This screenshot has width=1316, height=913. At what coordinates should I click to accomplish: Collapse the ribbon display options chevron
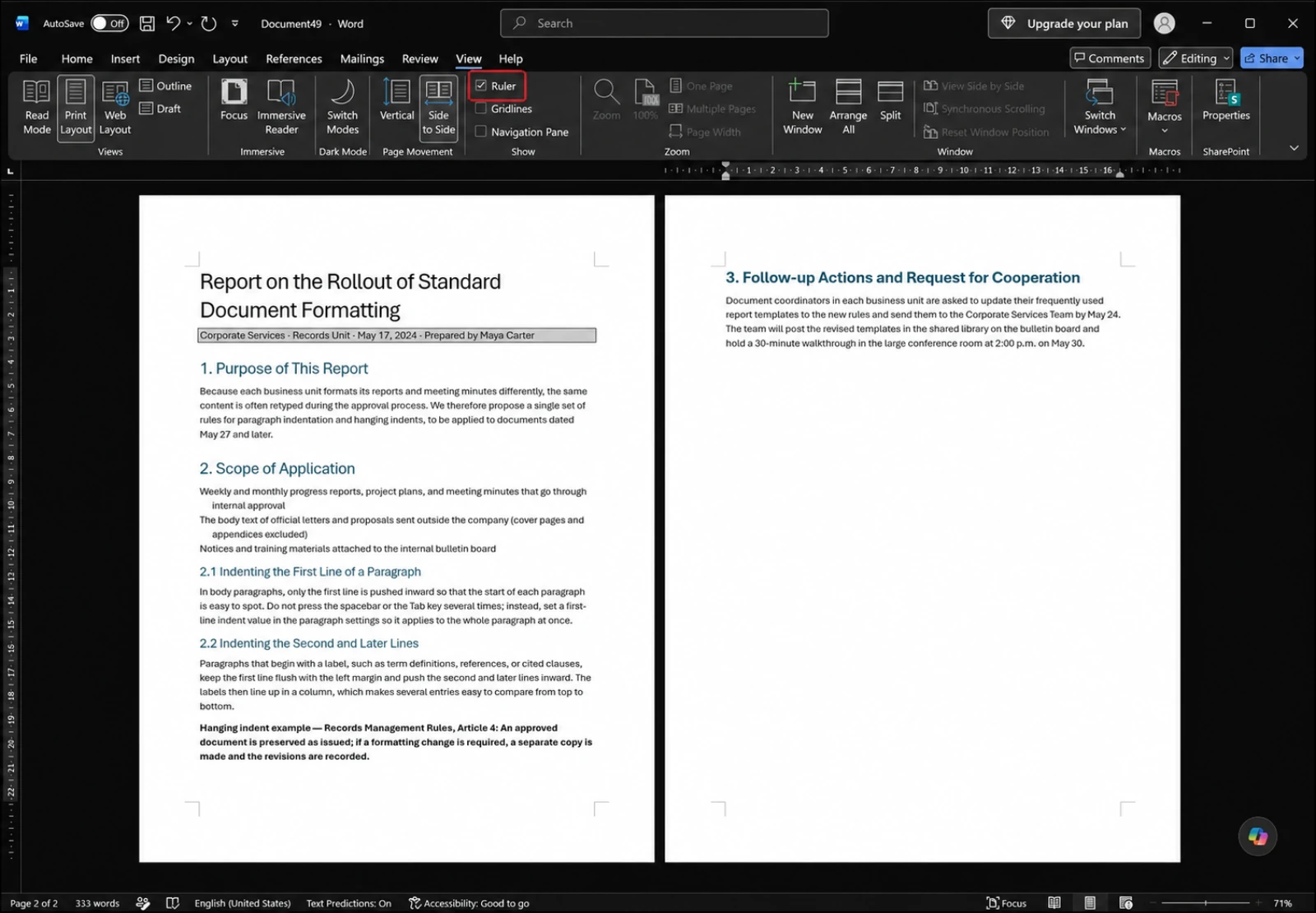[1294, 148]
